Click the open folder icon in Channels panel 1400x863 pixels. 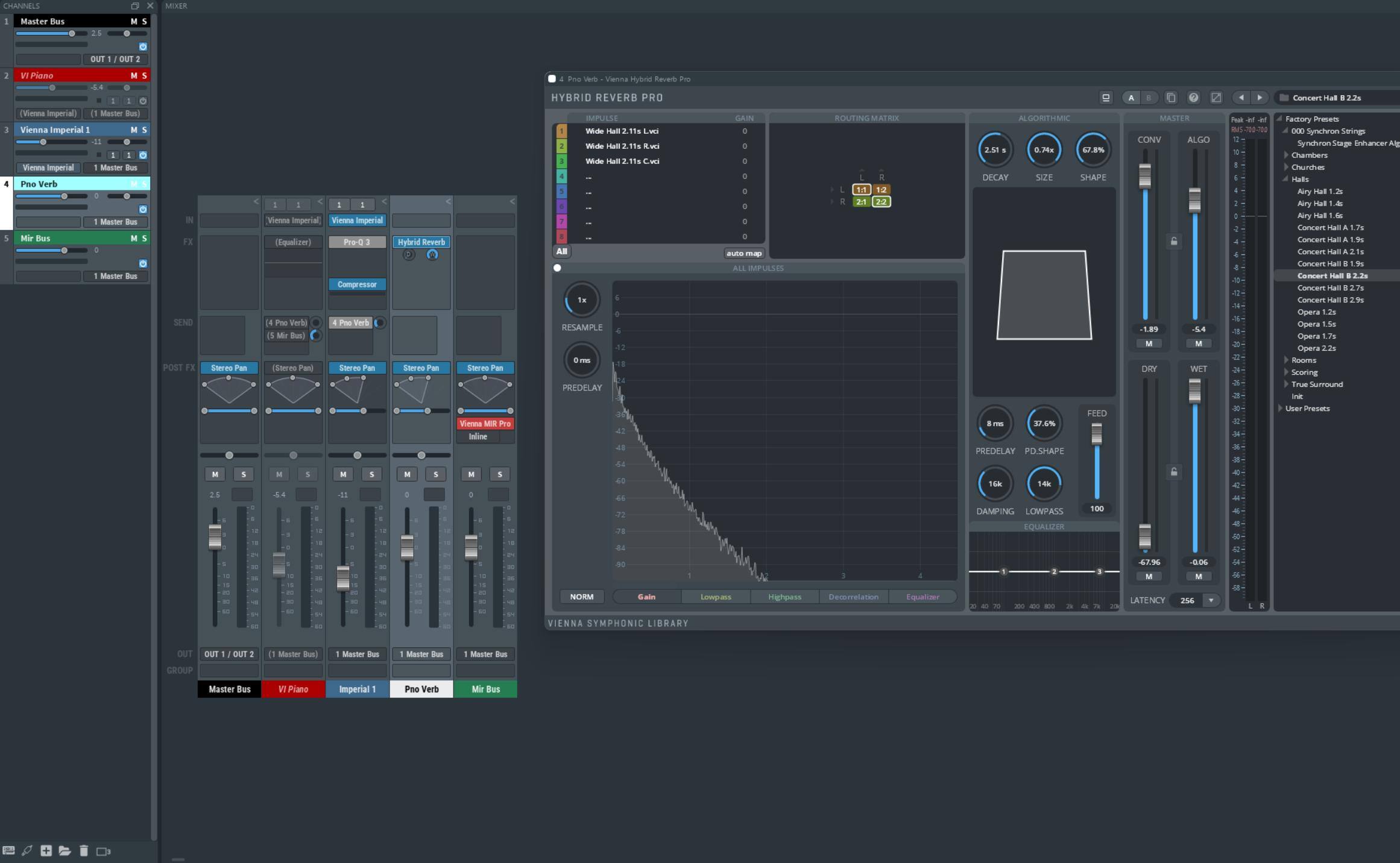pyautogui.click(x=65, y=850)
